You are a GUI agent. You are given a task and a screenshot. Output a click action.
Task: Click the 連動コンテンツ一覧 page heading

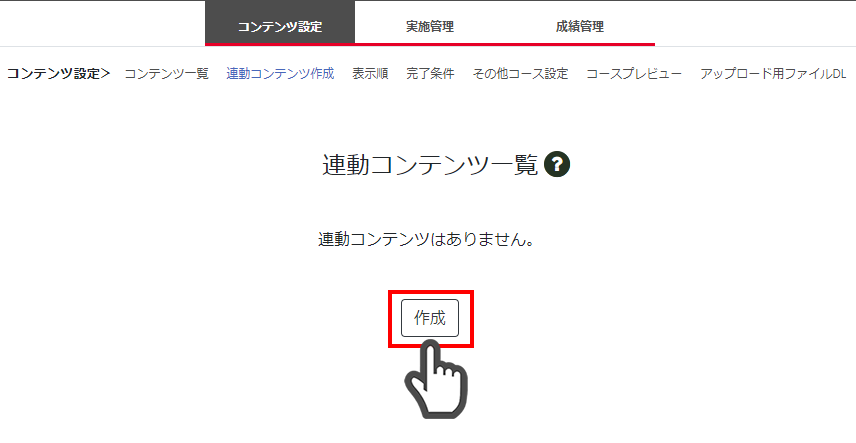[430, 165]
